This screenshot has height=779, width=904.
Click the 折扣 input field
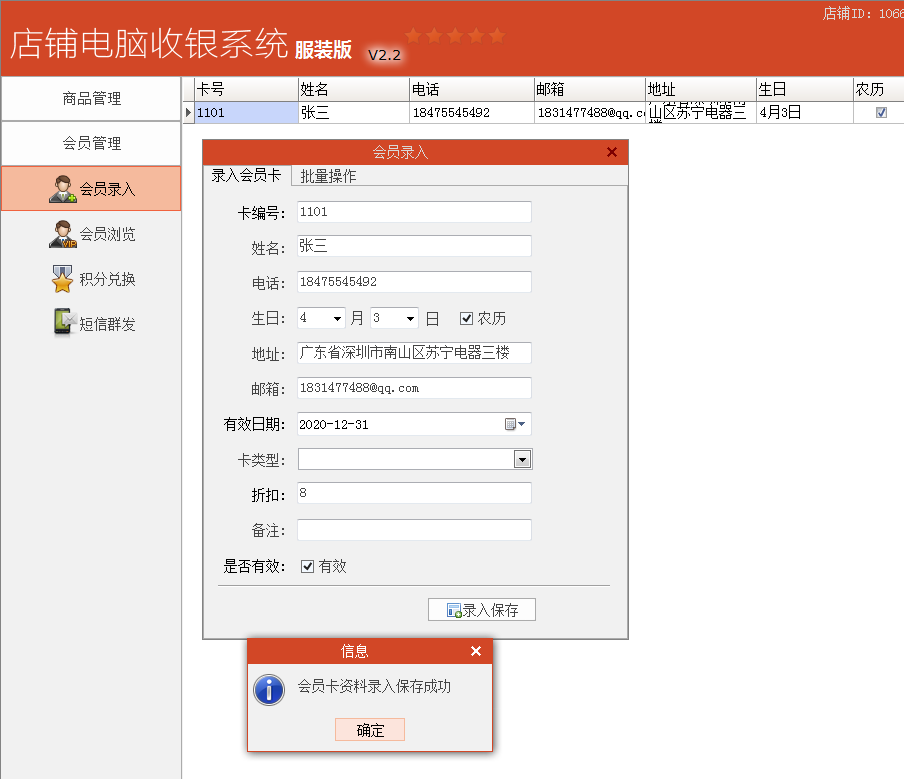pos(414,494)
